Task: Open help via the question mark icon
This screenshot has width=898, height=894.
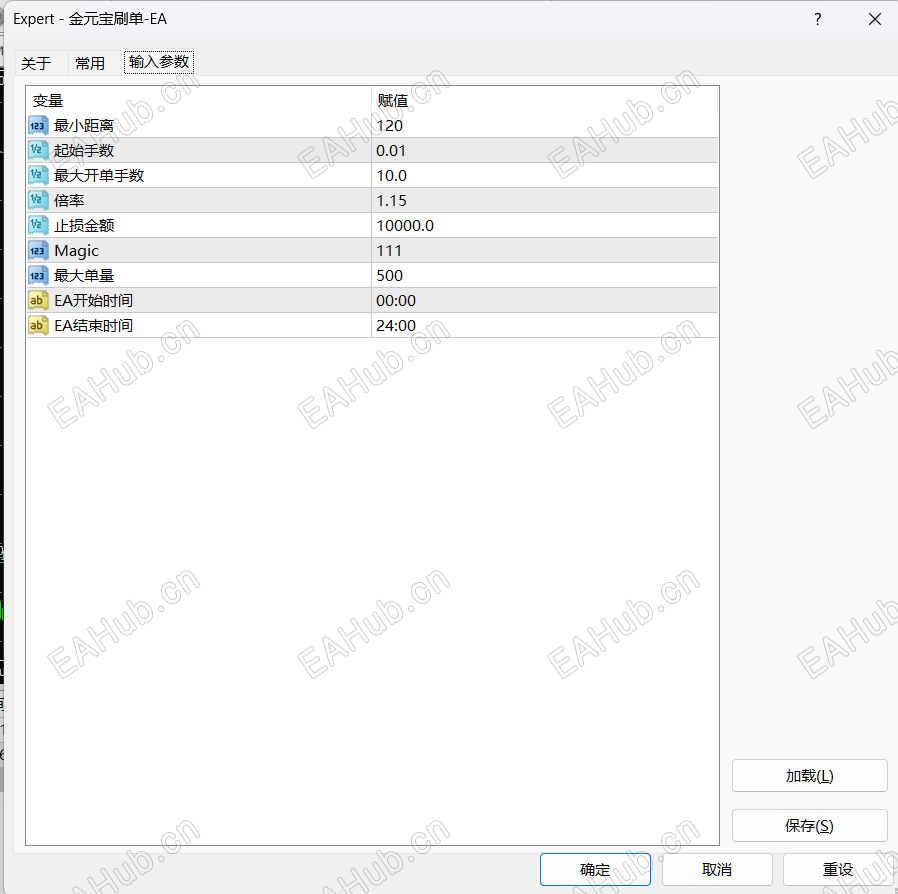Action: click(817, 19)
